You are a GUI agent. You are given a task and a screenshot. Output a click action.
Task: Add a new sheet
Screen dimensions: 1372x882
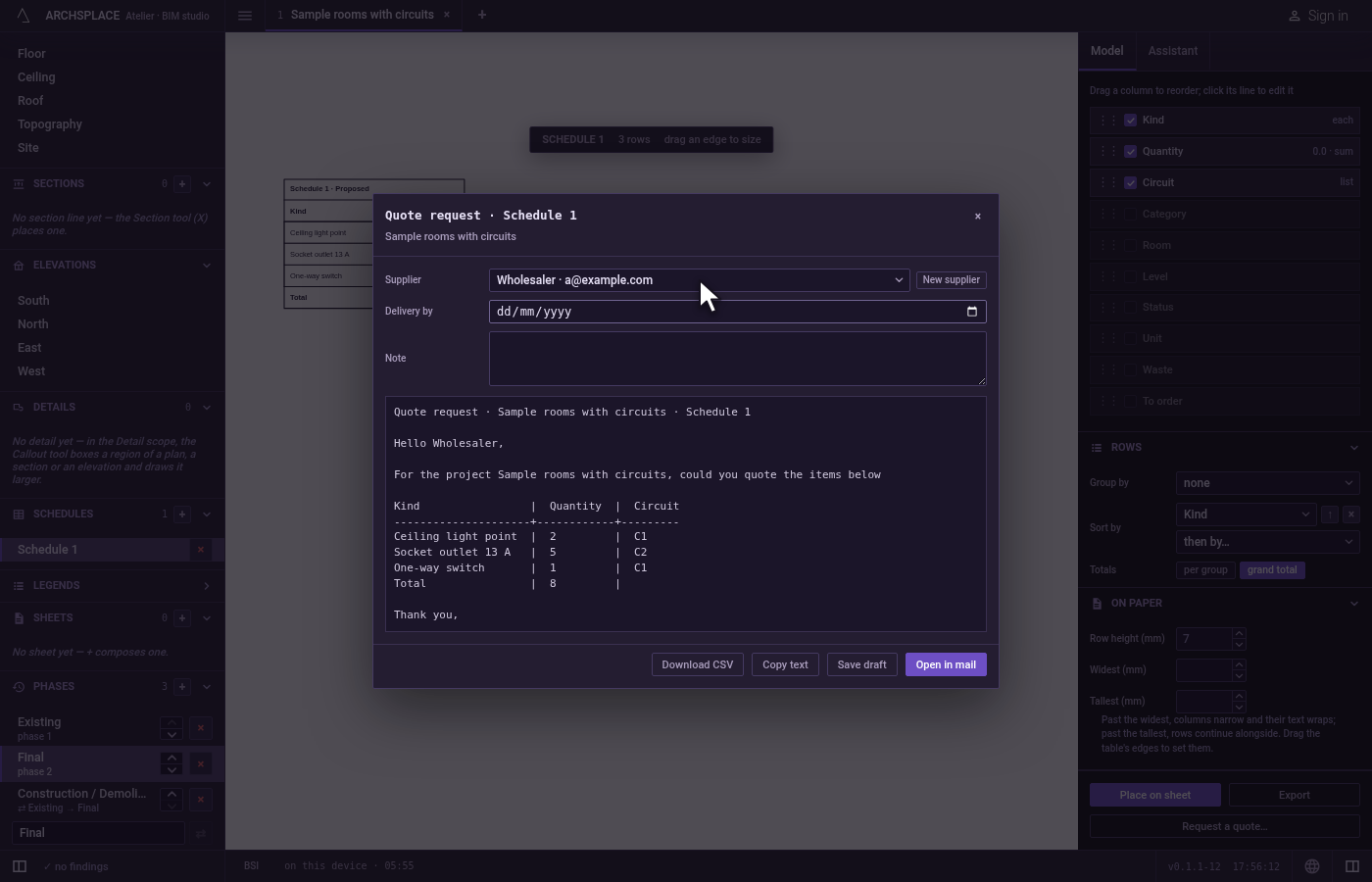(x=182, y=618)
